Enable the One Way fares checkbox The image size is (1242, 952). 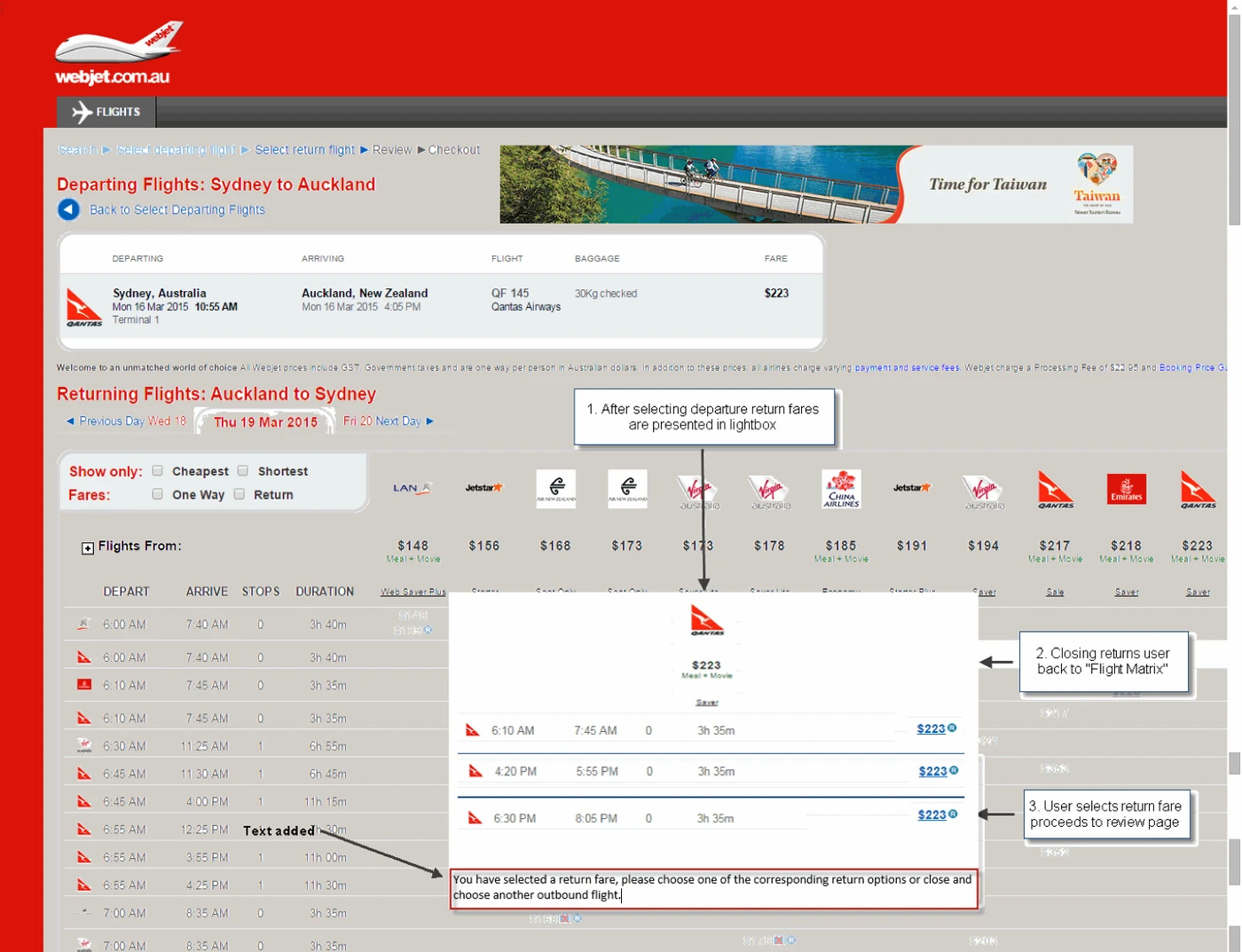click(157, 494)
